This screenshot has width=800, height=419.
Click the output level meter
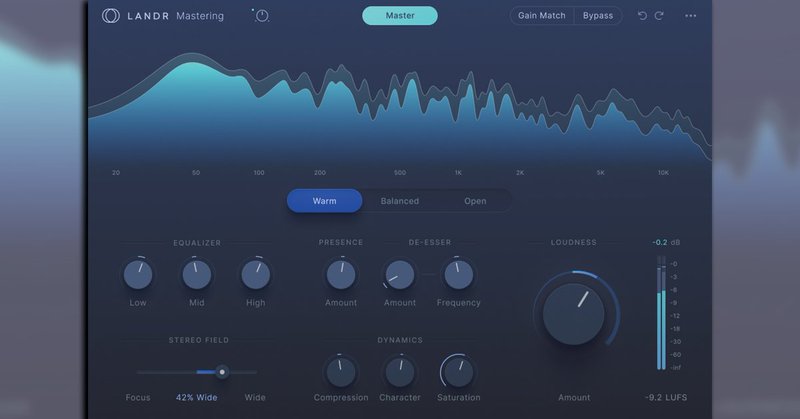click(661, 313)
